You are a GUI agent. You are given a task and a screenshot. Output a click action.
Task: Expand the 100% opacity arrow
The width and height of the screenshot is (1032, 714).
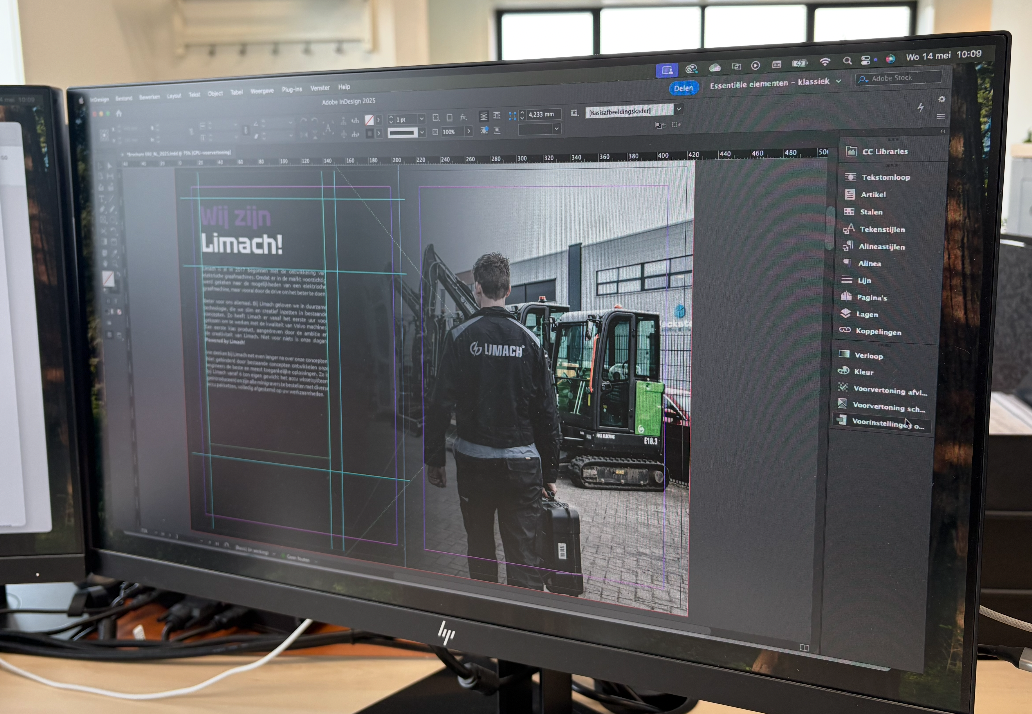(469, 131)
